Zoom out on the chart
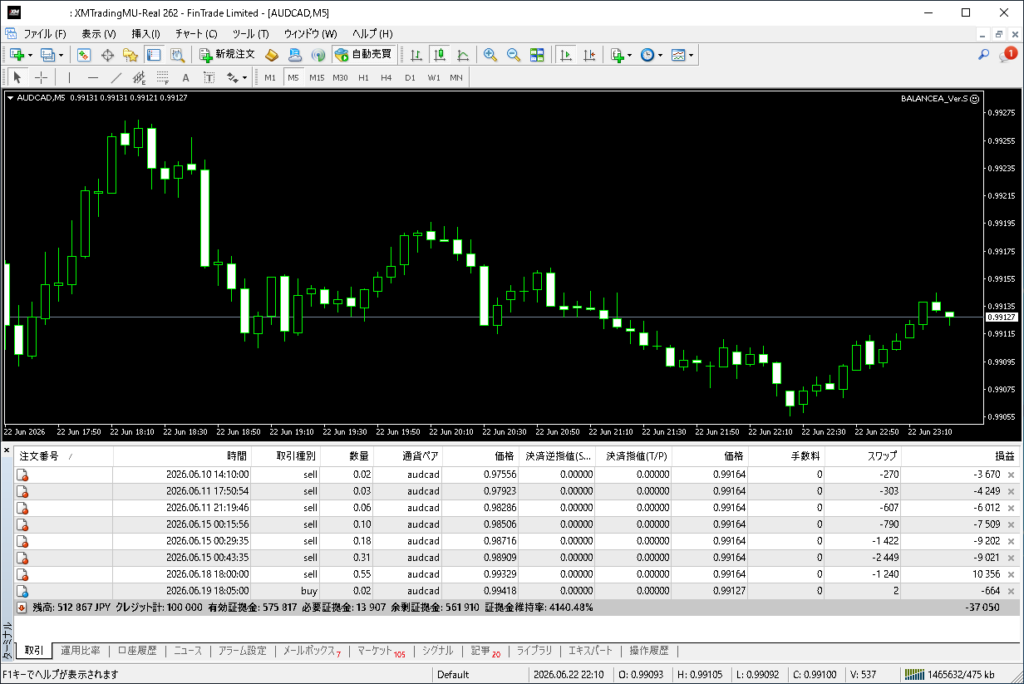Image resolution: width=1024 pixels, height=684 pixels. (513, 55)
